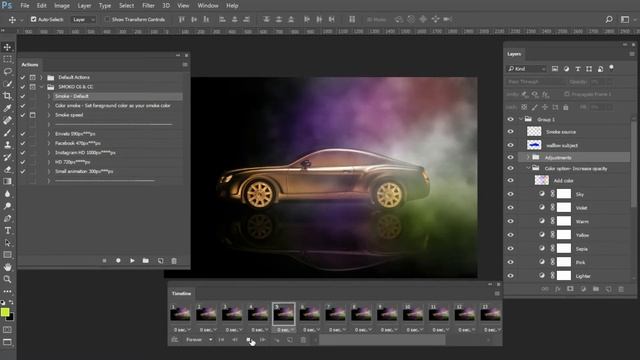Select the Actions panel tab
This screenshot has width=640, height=360.
point(30,64)
